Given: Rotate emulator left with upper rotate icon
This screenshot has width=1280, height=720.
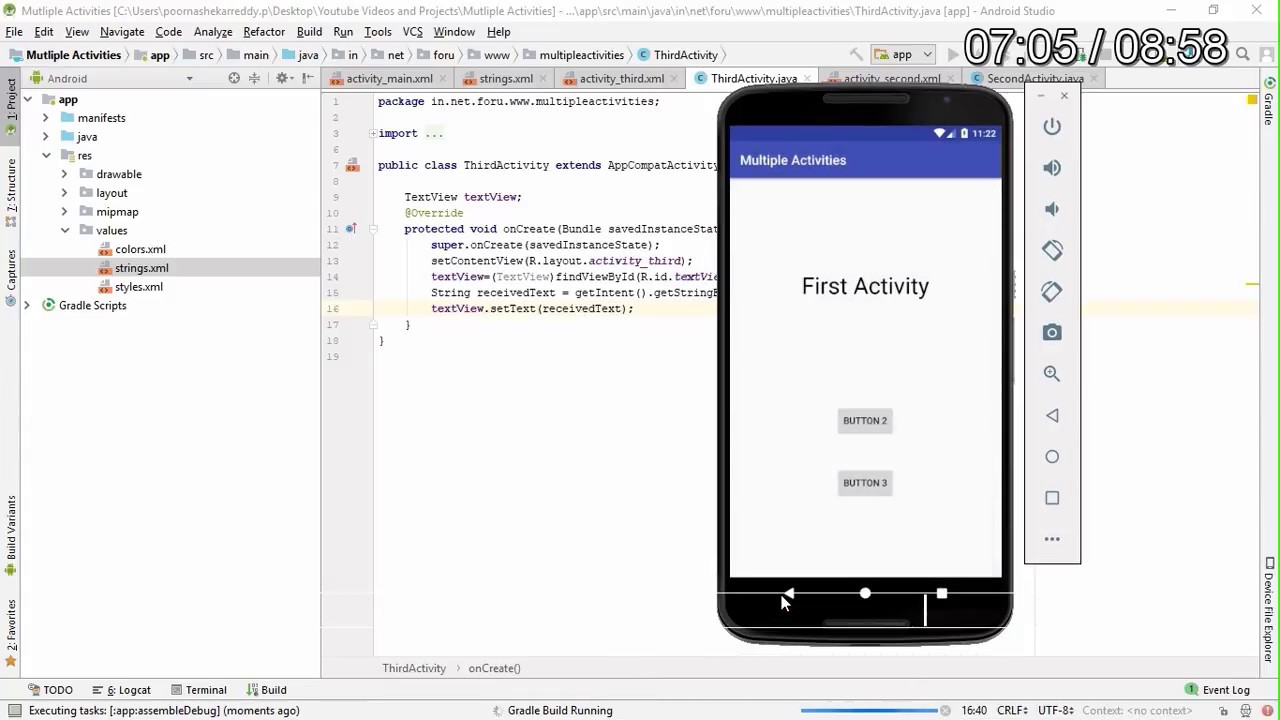Looking at the screenshot, I should click(x=1052, y=250).
